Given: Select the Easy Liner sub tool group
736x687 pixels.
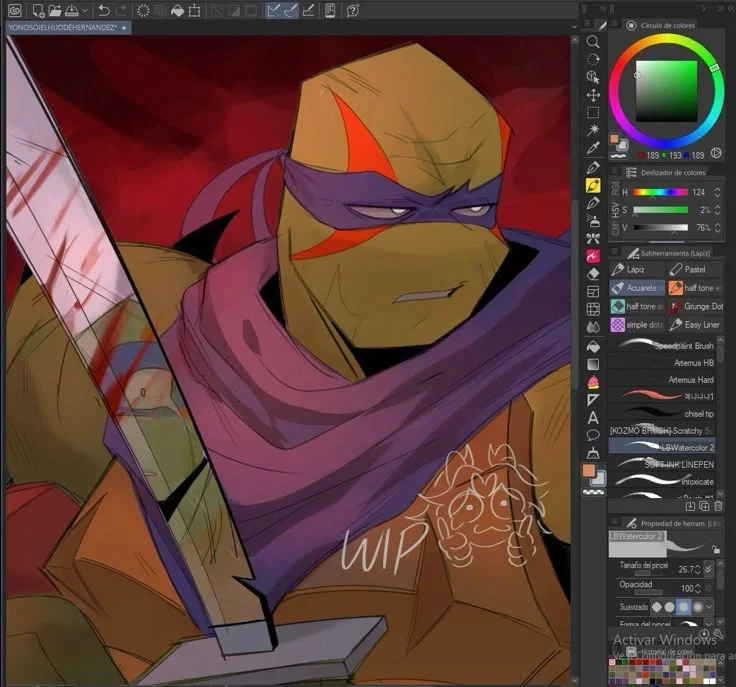Looking at the screenshot, I should (x=695, y=324).
